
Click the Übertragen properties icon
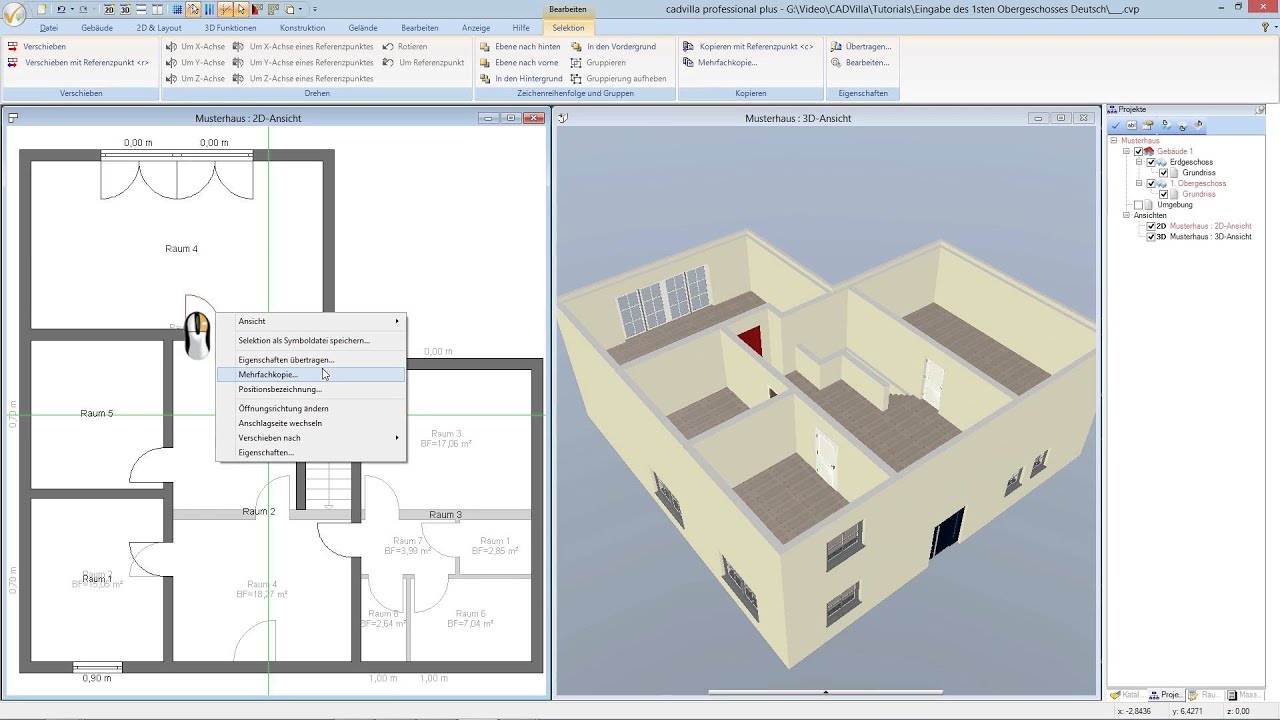tap(836, 47)
